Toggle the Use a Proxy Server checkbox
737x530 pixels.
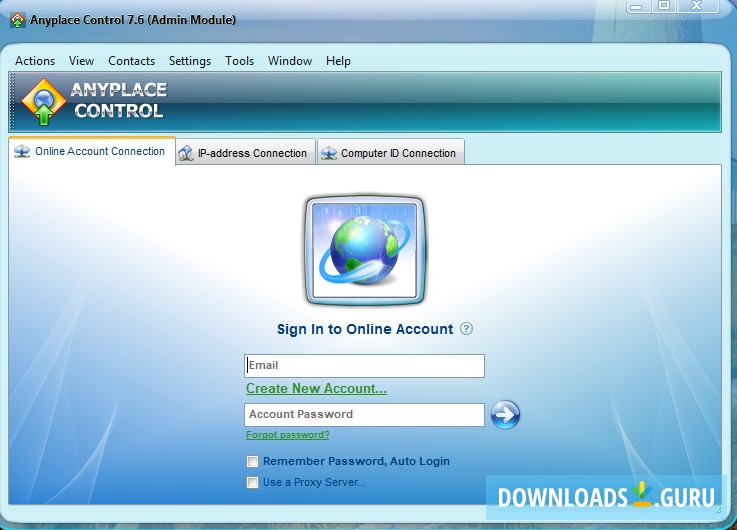click(252, 483)
